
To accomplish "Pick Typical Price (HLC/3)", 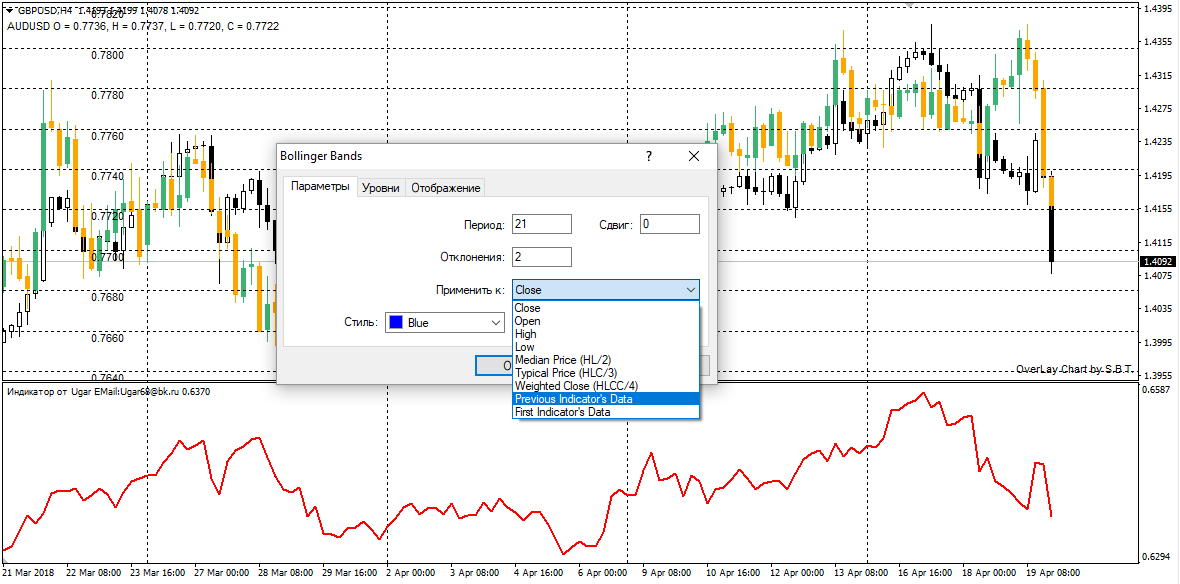I will (606, 373).
